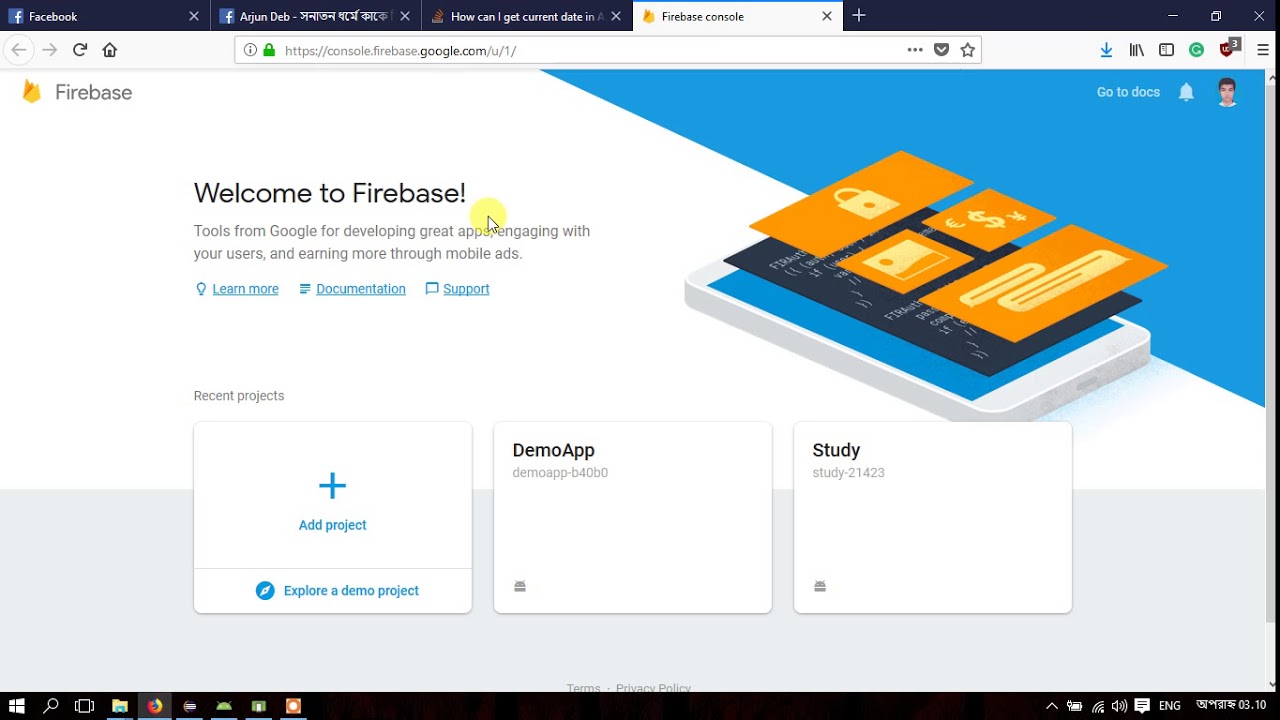Toggle the Firefox sidebar icon
This screenshot has width=1280, height=720.
coord(1166,50)
